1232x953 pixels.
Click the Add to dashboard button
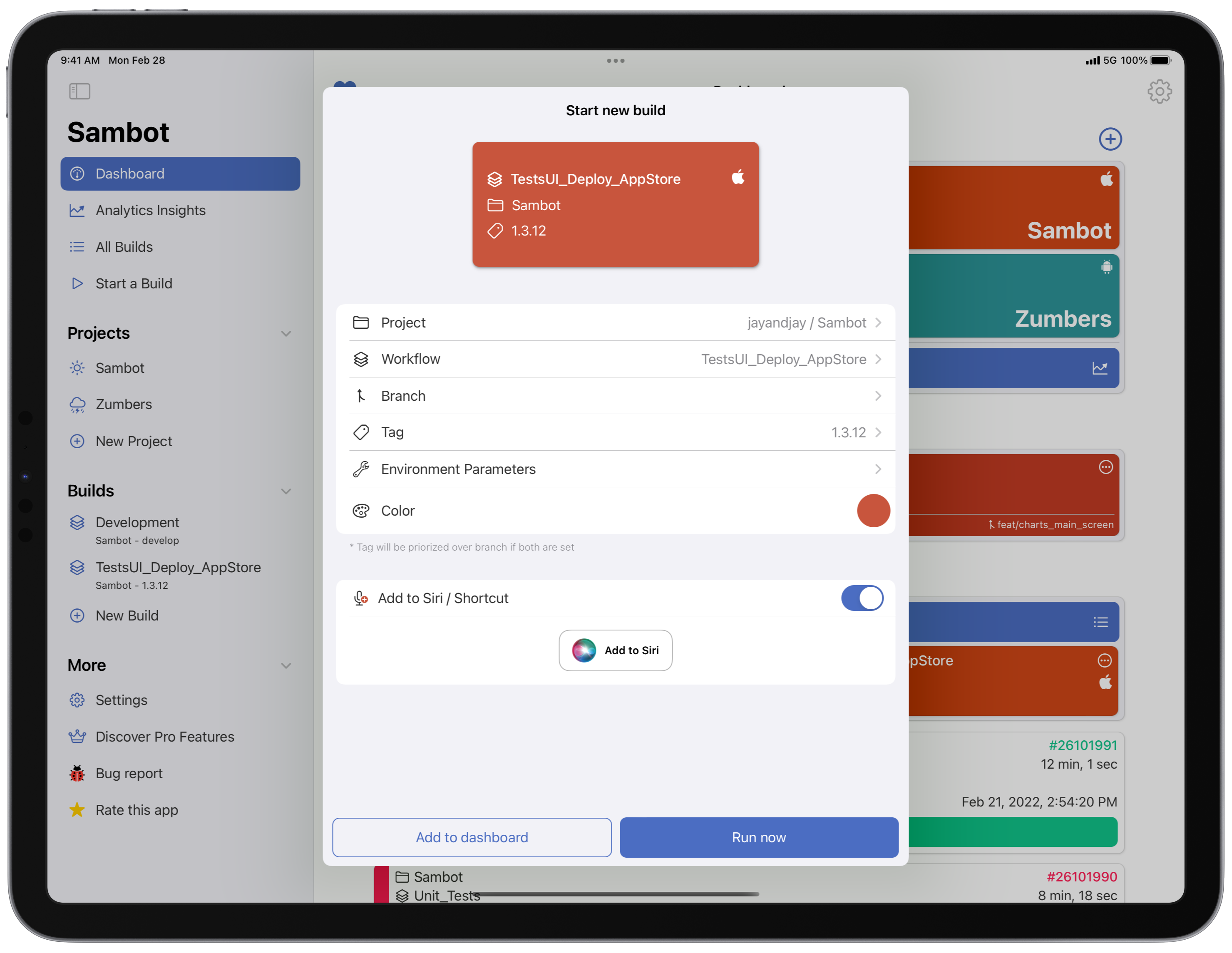pos(472,837)
